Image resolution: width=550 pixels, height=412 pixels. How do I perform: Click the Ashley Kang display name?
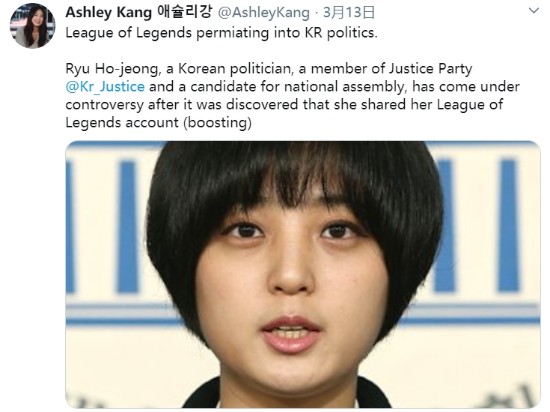(x=108, y=12)
